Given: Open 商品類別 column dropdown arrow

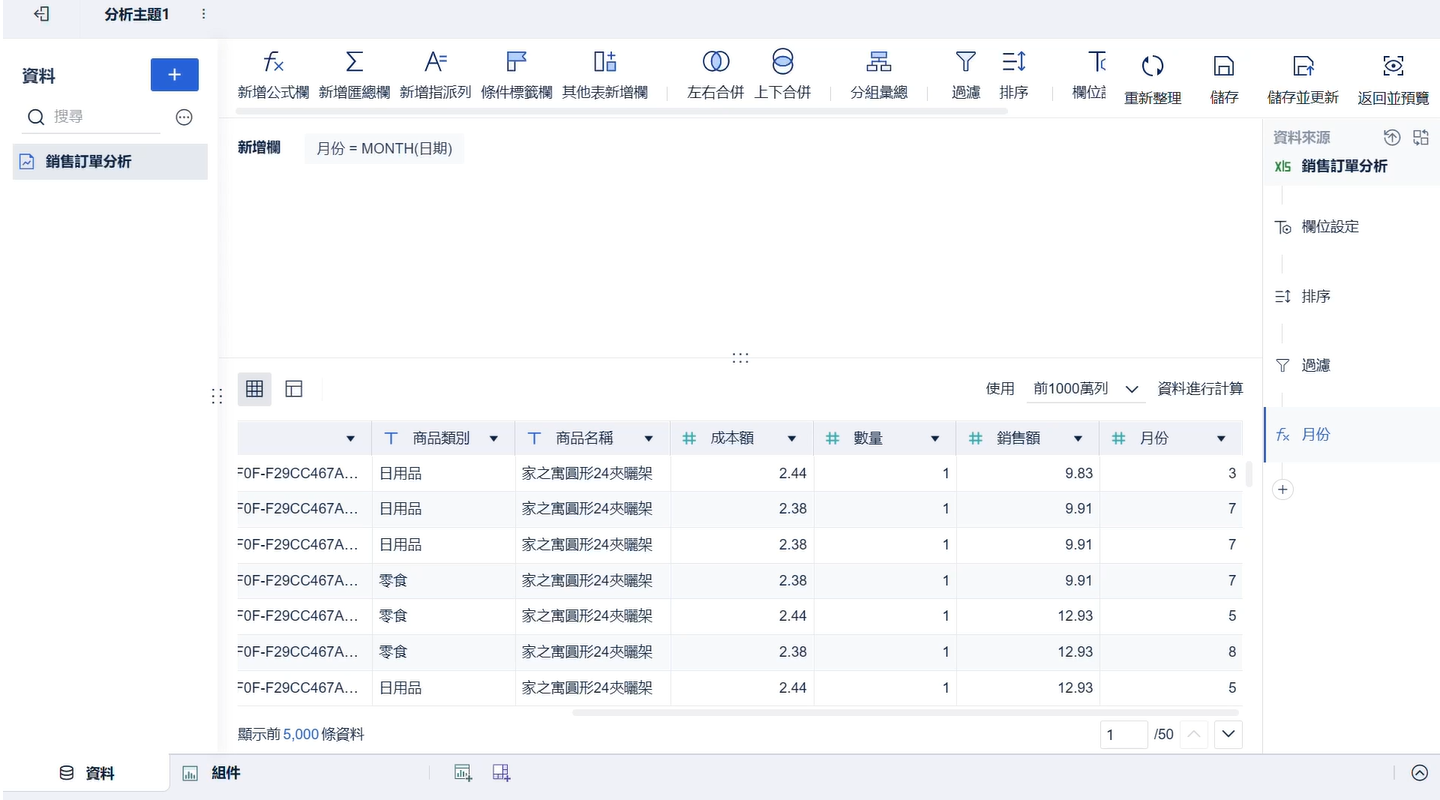Looking at the screenshot, I should coord(493,439).
